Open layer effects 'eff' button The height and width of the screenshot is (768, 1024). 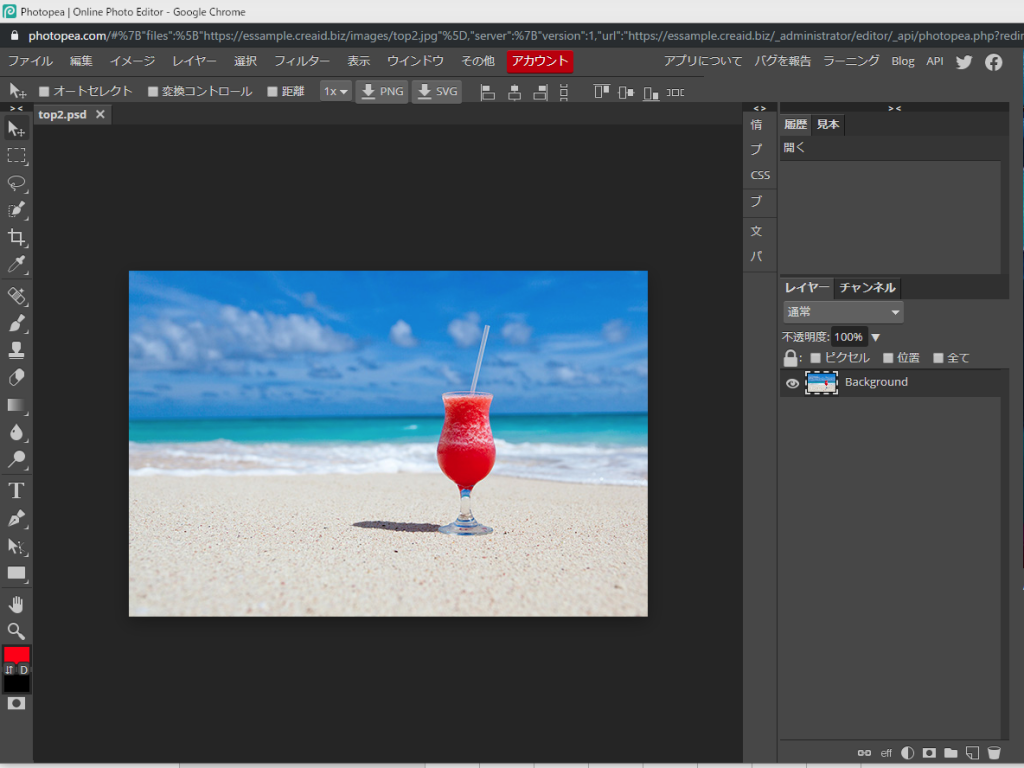(x=886, y=753)
